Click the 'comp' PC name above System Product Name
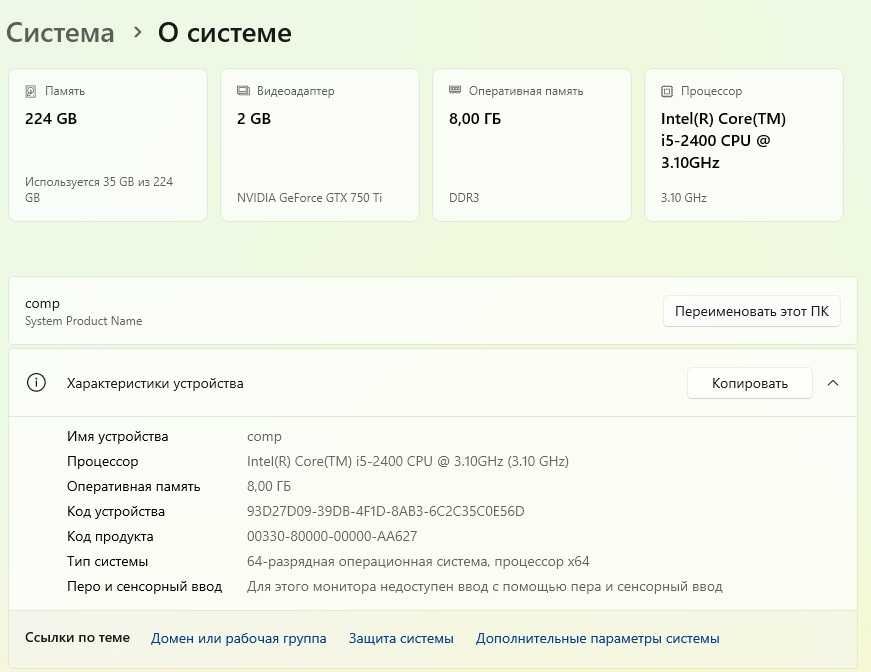 pos(42,304)
